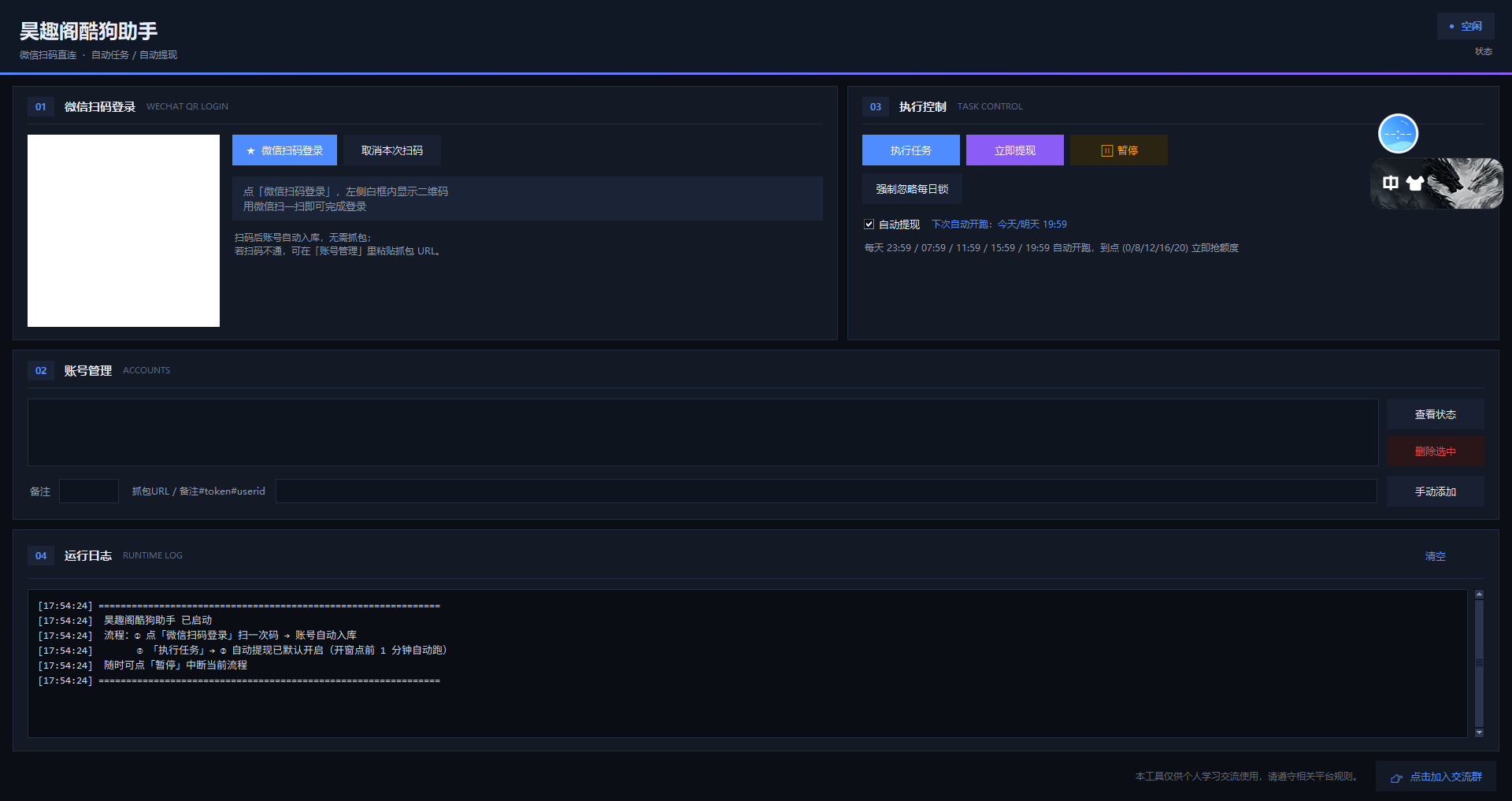
Task: Pause the flow with the 暂停 button
Action: click(1119, 150)
